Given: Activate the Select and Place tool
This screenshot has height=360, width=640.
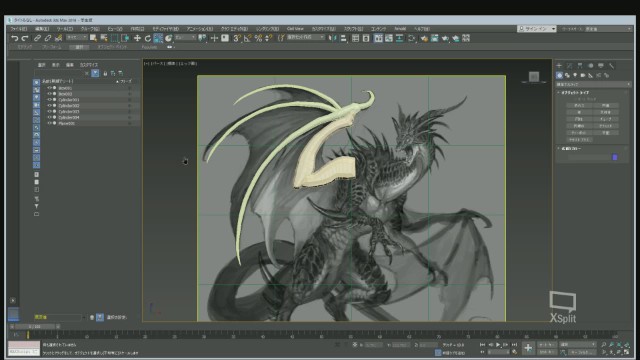Looking at the screenshot, I should [169, 38].
